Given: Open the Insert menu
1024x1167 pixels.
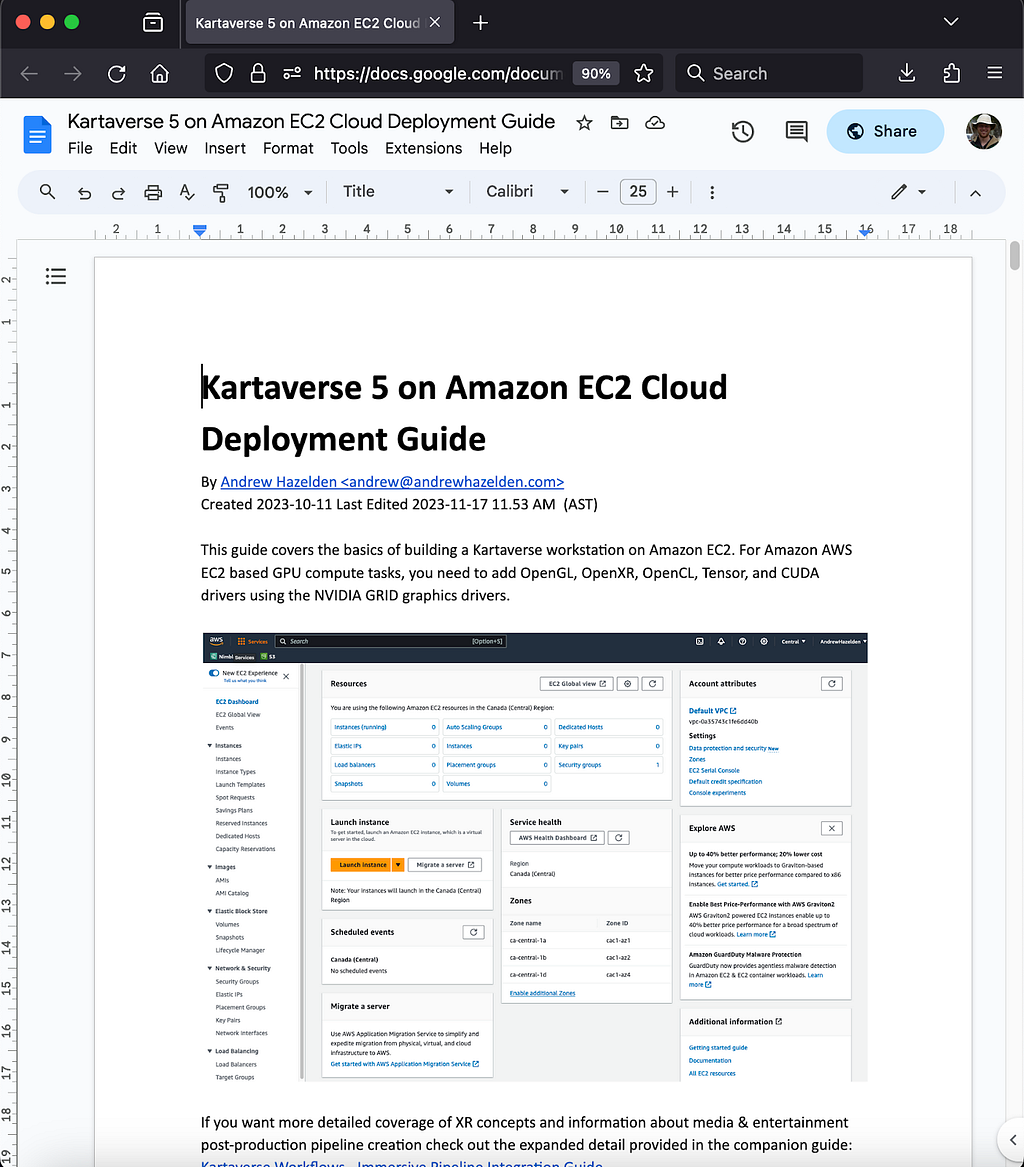Looking at the screenshot, I should (x=225, y=148).
